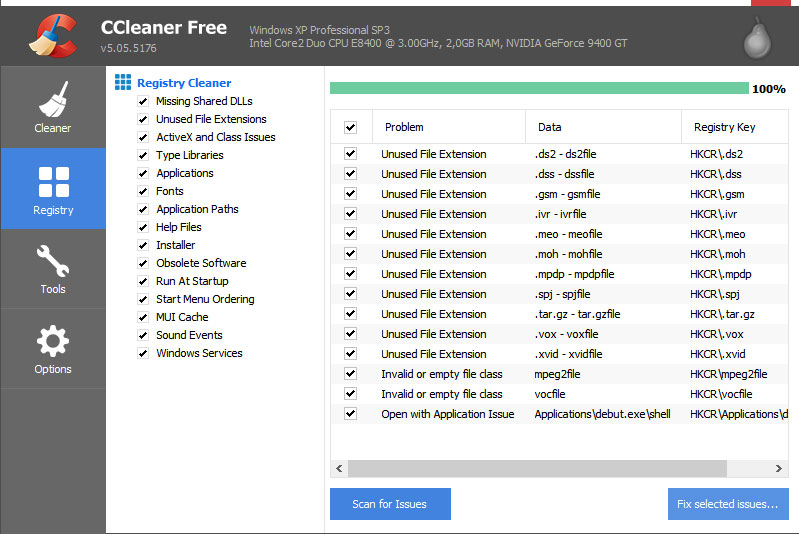
Task: Uncheck the .vox - voxfile issue row
Action: pos(351,334)
